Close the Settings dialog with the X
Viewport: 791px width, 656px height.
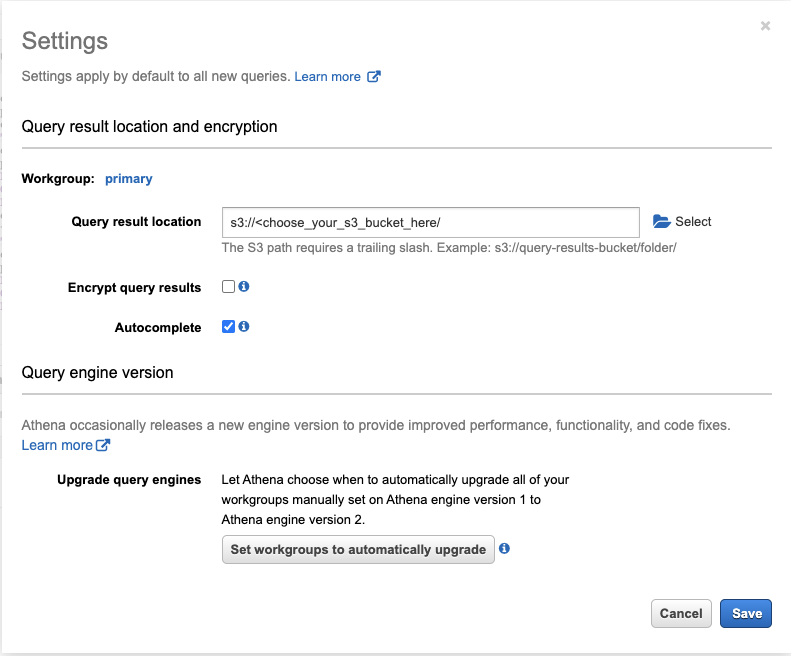(x=765, y=26)
